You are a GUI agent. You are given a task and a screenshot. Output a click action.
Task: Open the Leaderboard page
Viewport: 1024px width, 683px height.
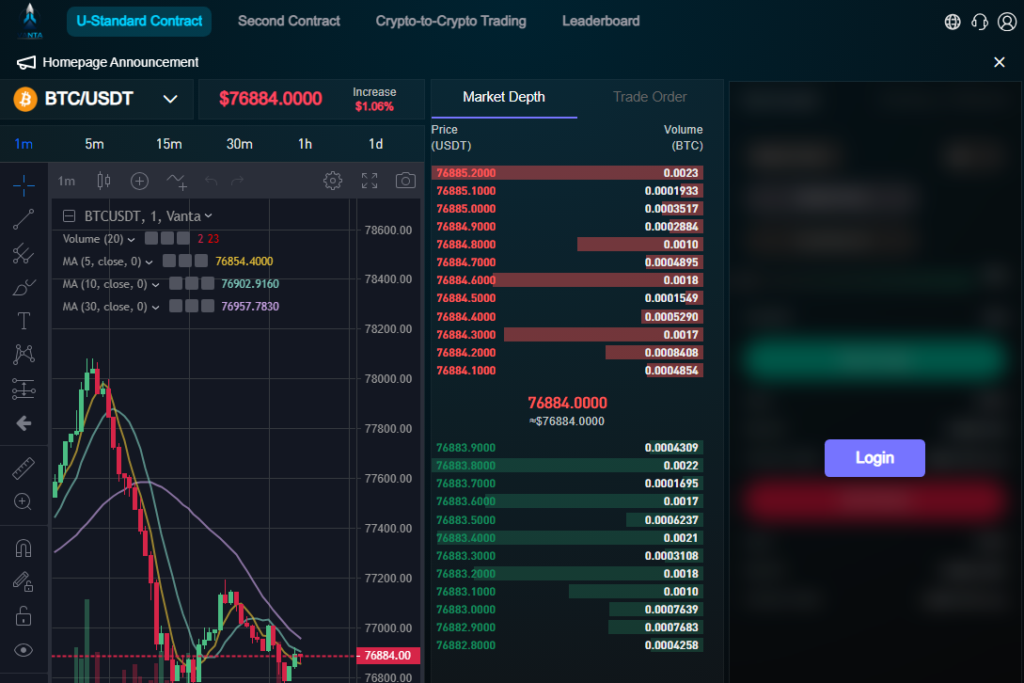[x=601, y=22]
